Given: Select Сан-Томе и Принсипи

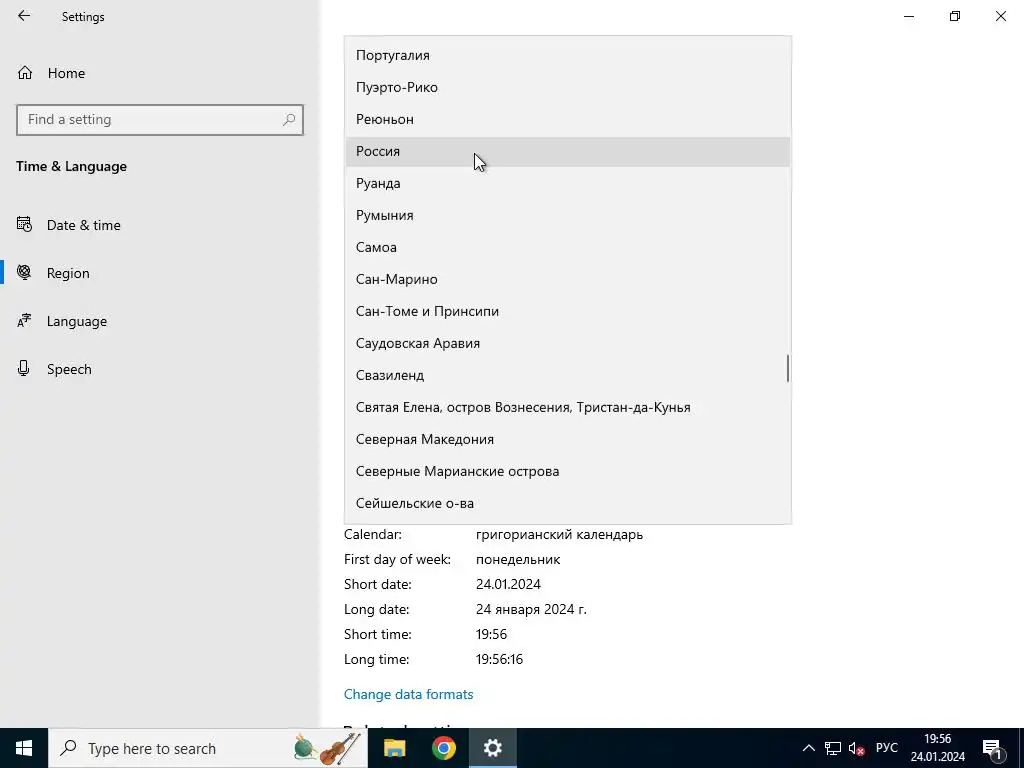Looking at the screenshot, I should click(x=568, y=312).
